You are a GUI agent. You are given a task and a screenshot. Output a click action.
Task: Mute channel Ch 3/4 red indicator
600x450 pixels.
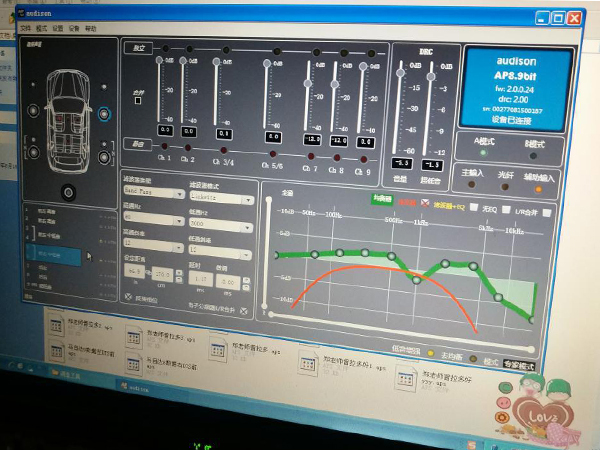(x=224, y=150)
